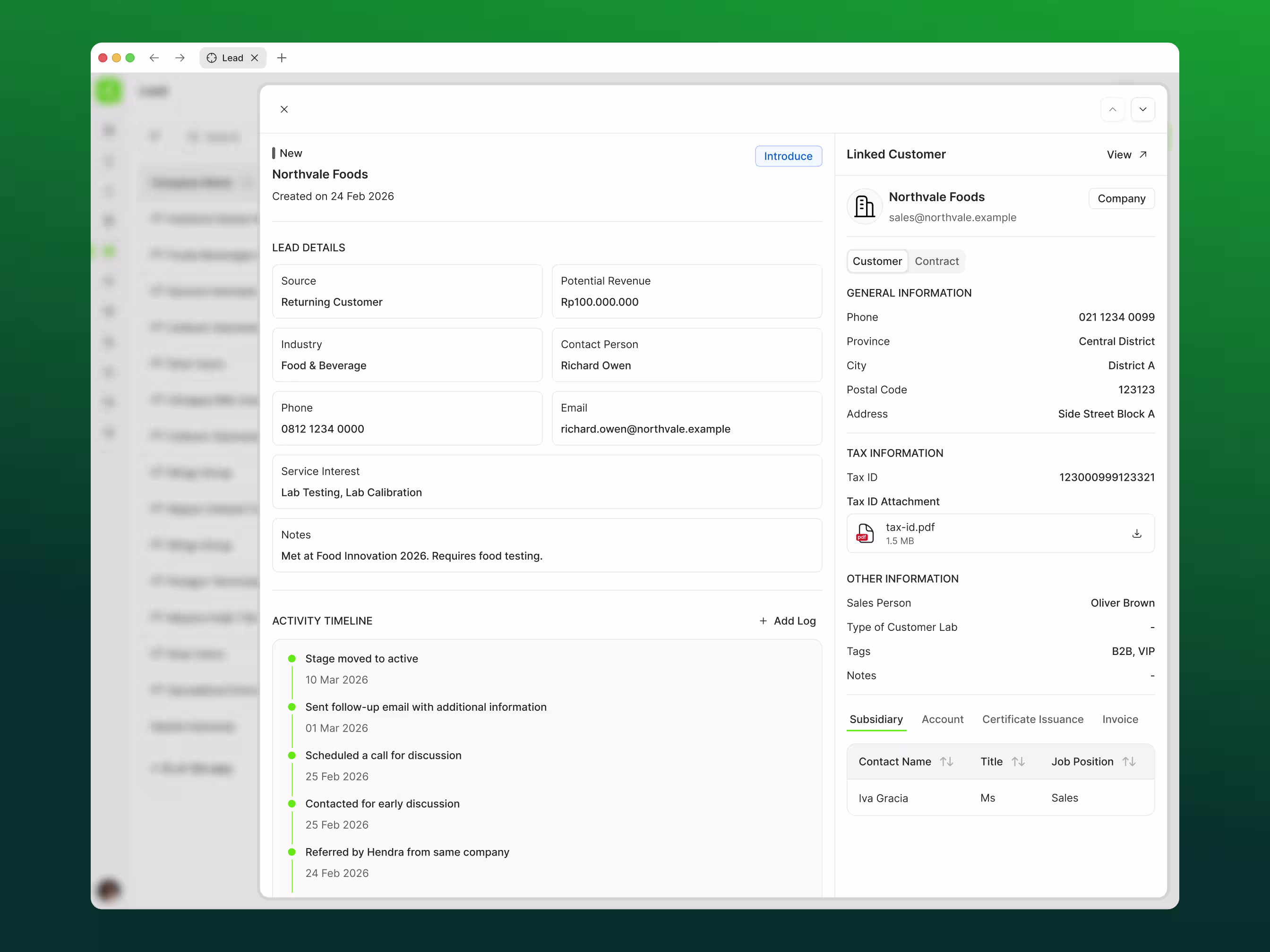Click the company building icon
This screenshot has height=952, width=1270.
coord(864,206)
